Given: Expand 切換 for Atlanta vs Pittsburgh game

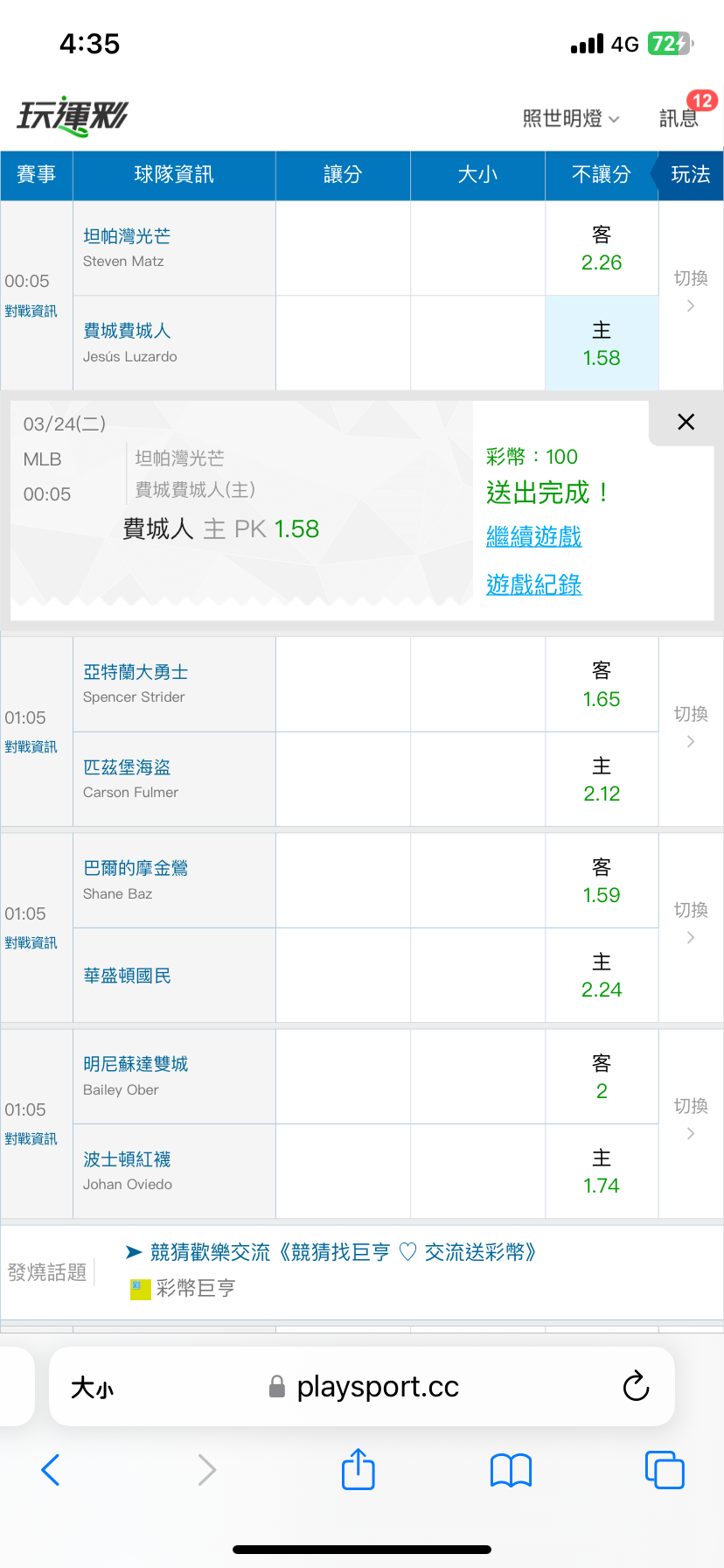Looking at the screenshot, I should click(691, 727).
